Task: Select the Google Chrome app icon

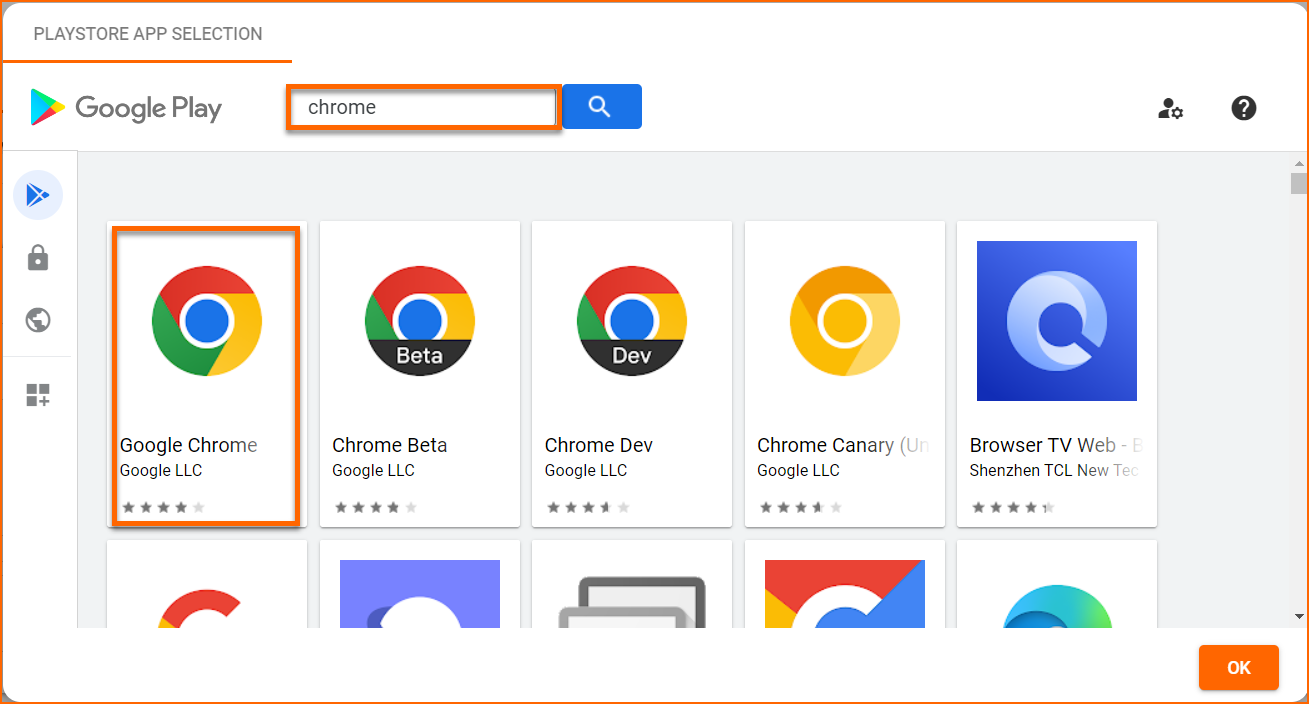Action: pos(207,321)
